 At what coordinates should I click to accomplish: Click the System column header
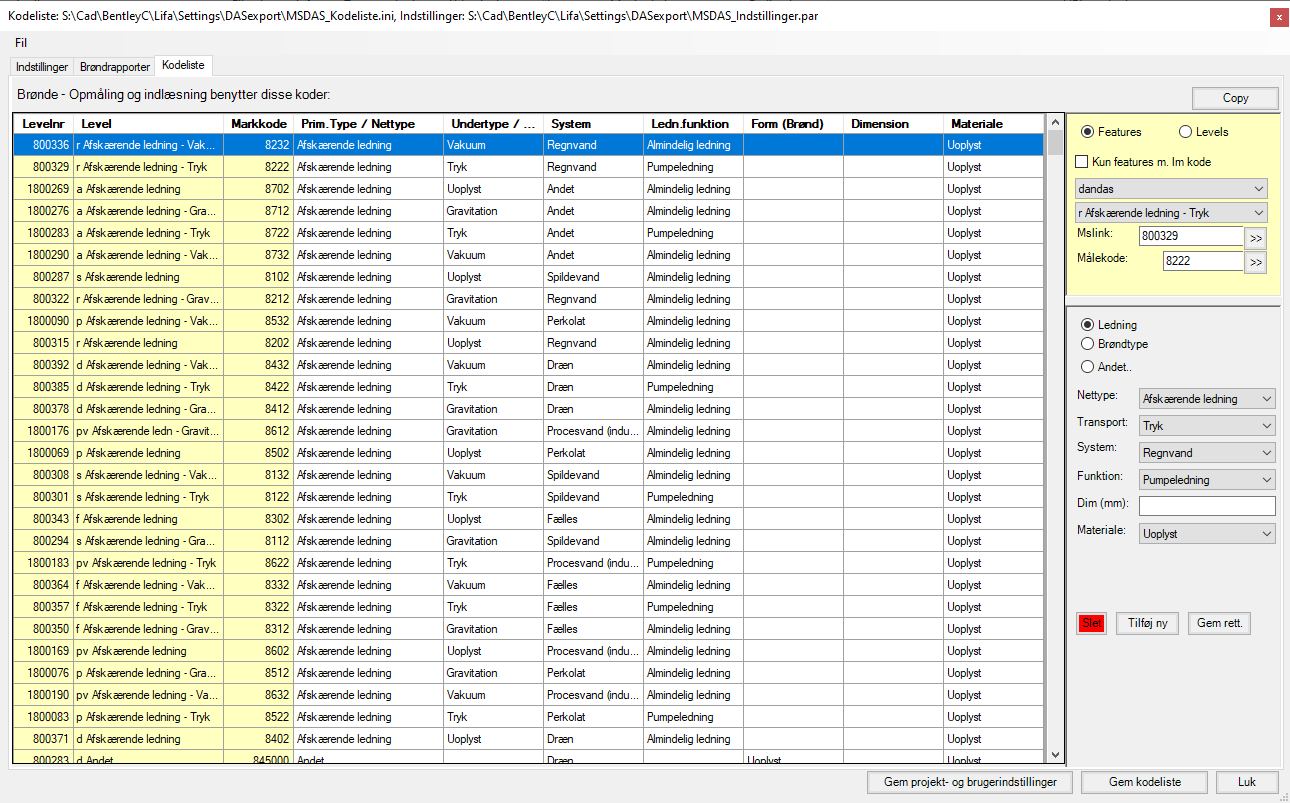coord(593,124)
